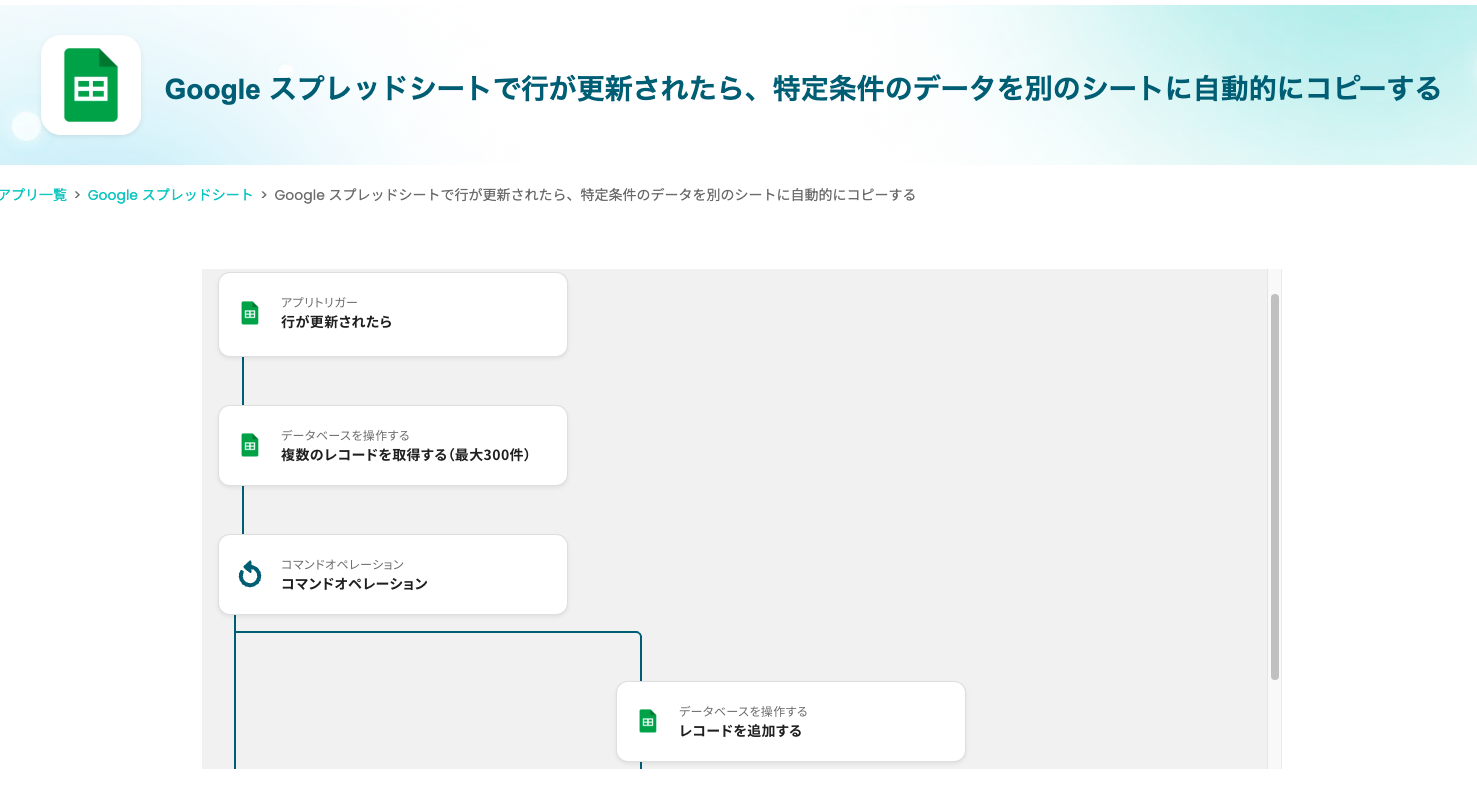Open the アプリ一覧 breadcrumb link
1477x788 pixels.
[x=33, y=195]
